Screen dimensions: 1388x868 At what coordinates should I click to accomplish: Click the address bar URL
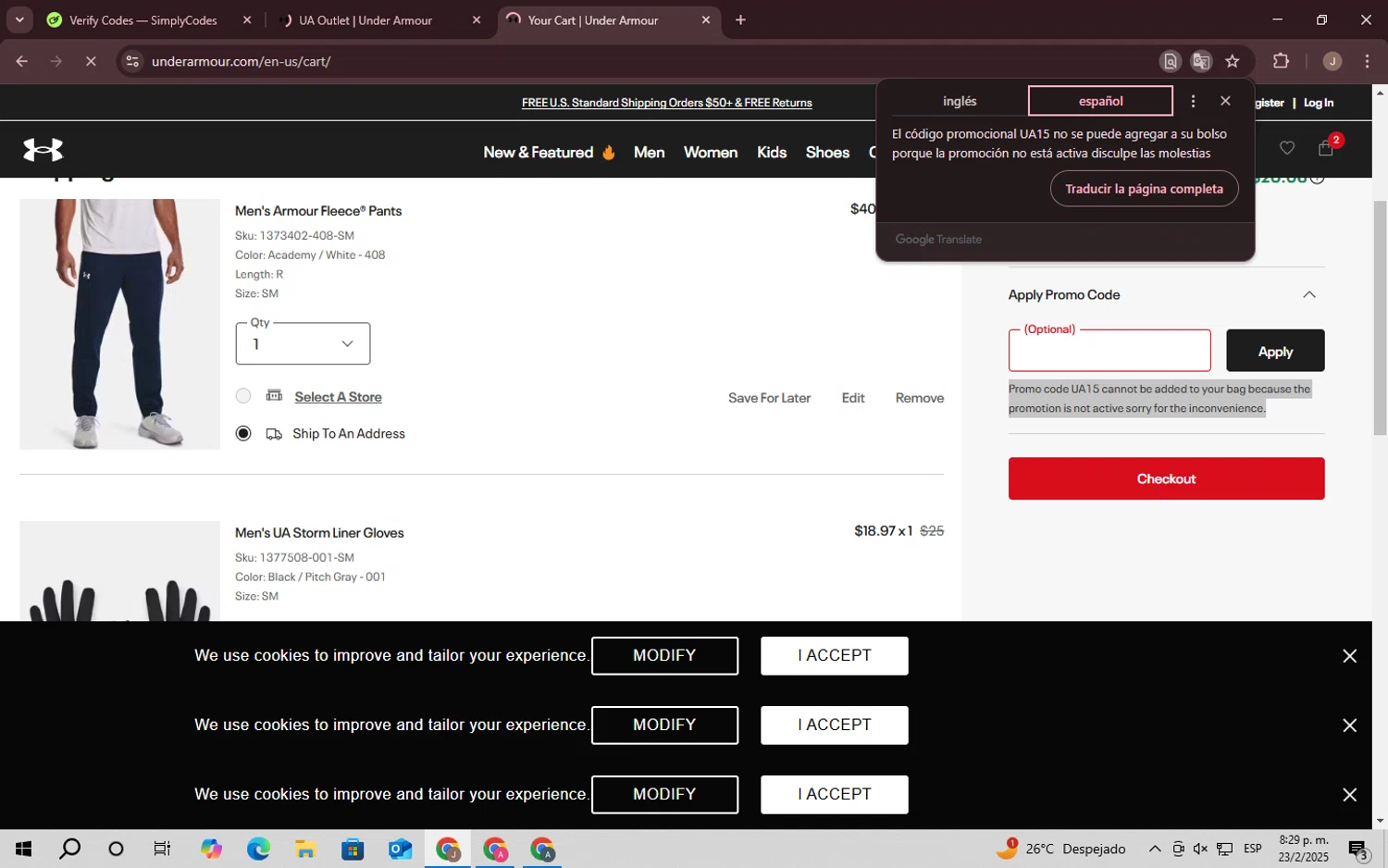tap(242, 61)
